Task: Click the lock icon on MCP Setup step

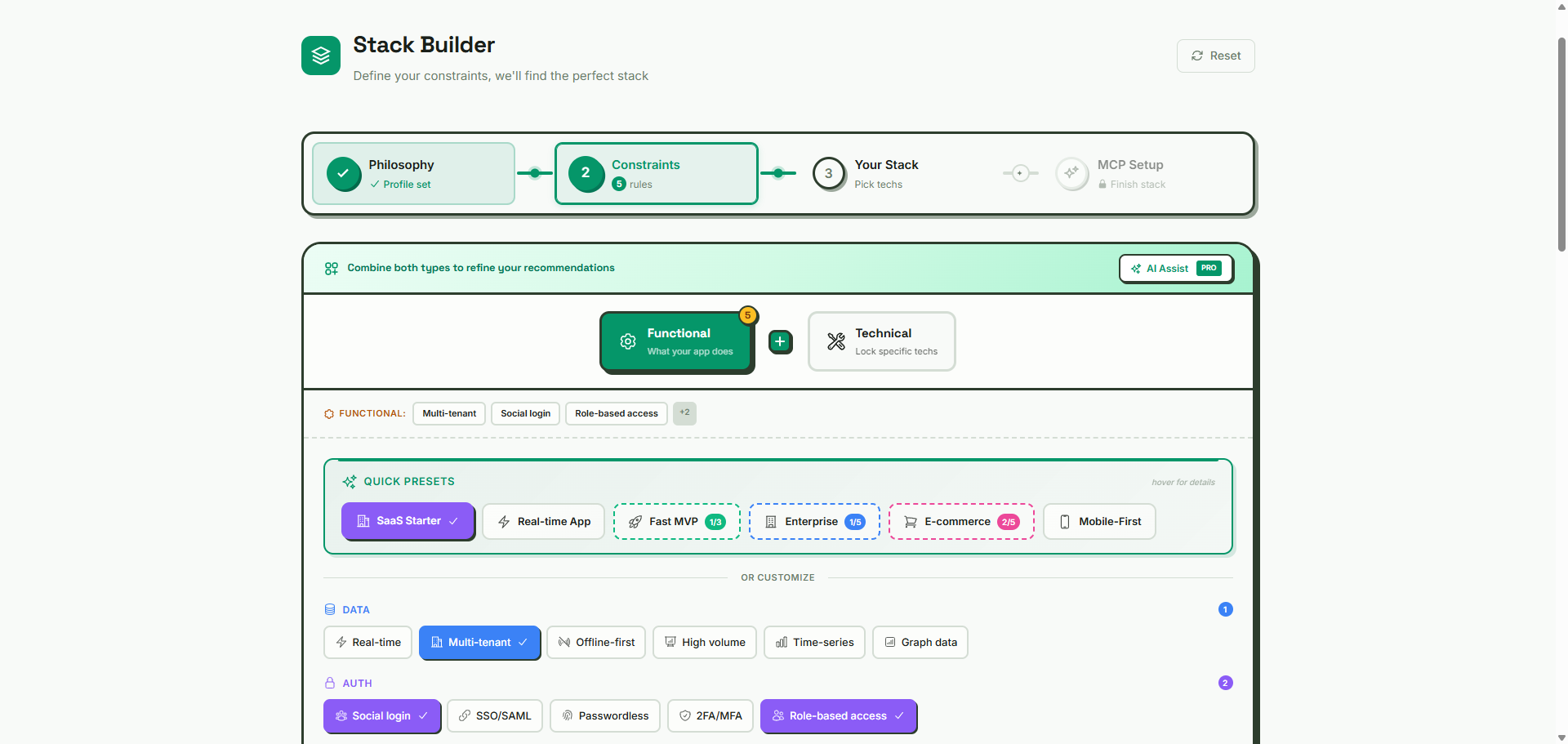Action: point(1102,184)
